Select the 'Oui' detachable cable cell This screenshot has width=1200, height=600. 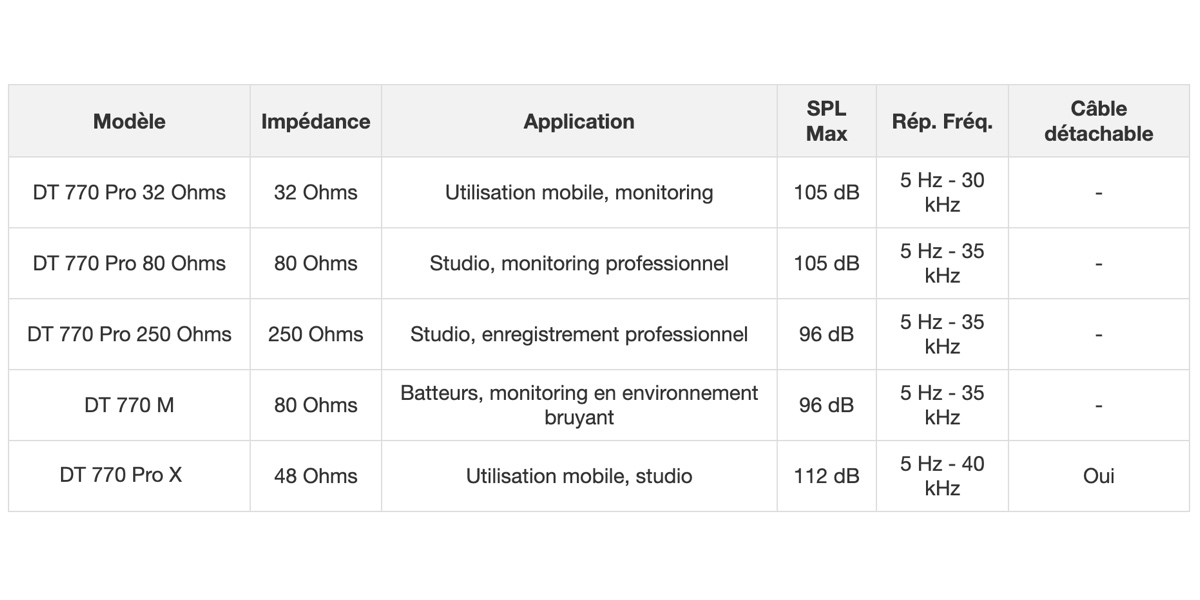1099,476
